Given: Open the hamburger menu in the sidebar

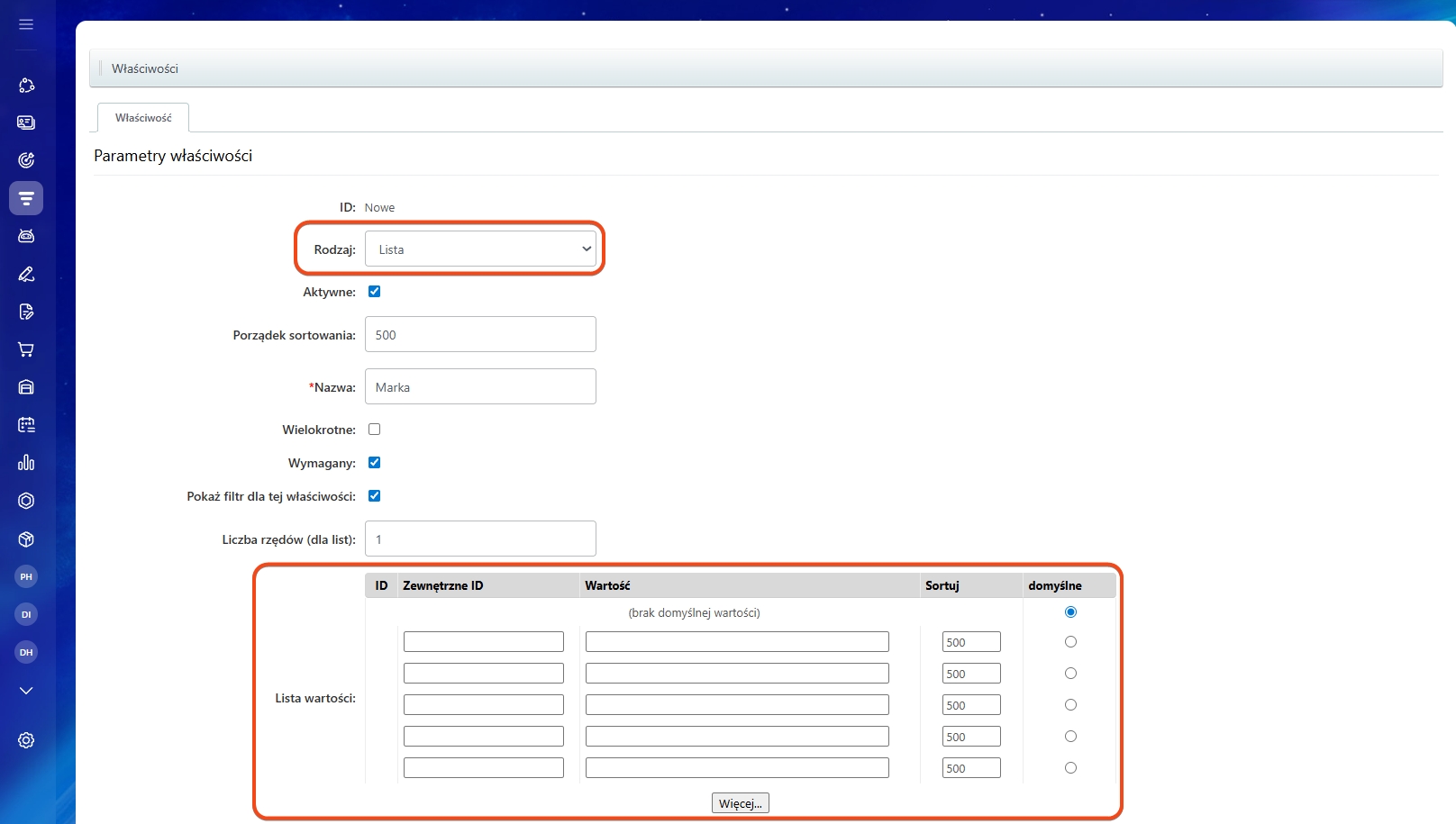Looking at the screenshot, I should pos(26,24).
